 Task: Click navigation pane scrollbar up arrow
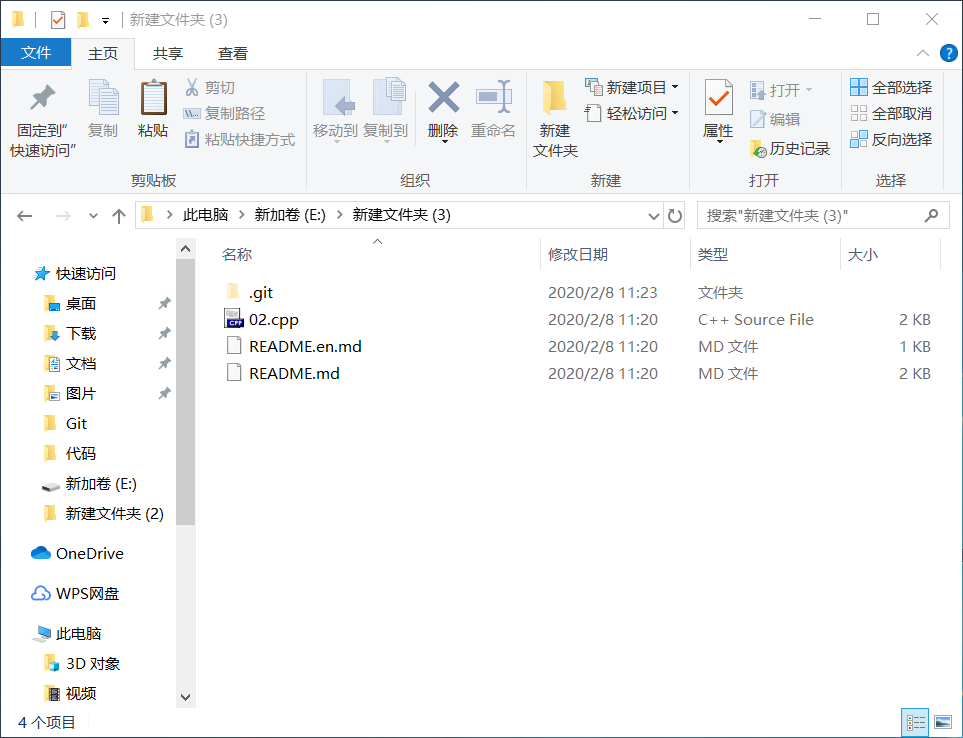click(x=185, y=249)
